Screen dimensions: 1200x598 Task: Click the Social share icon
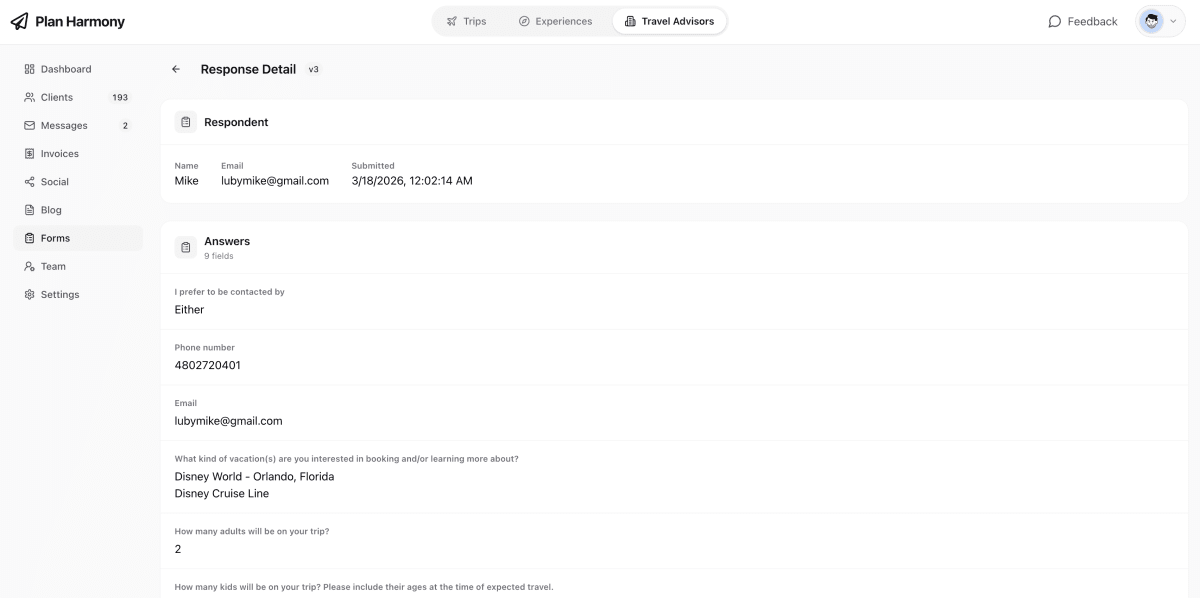click(x=29, y=182)
